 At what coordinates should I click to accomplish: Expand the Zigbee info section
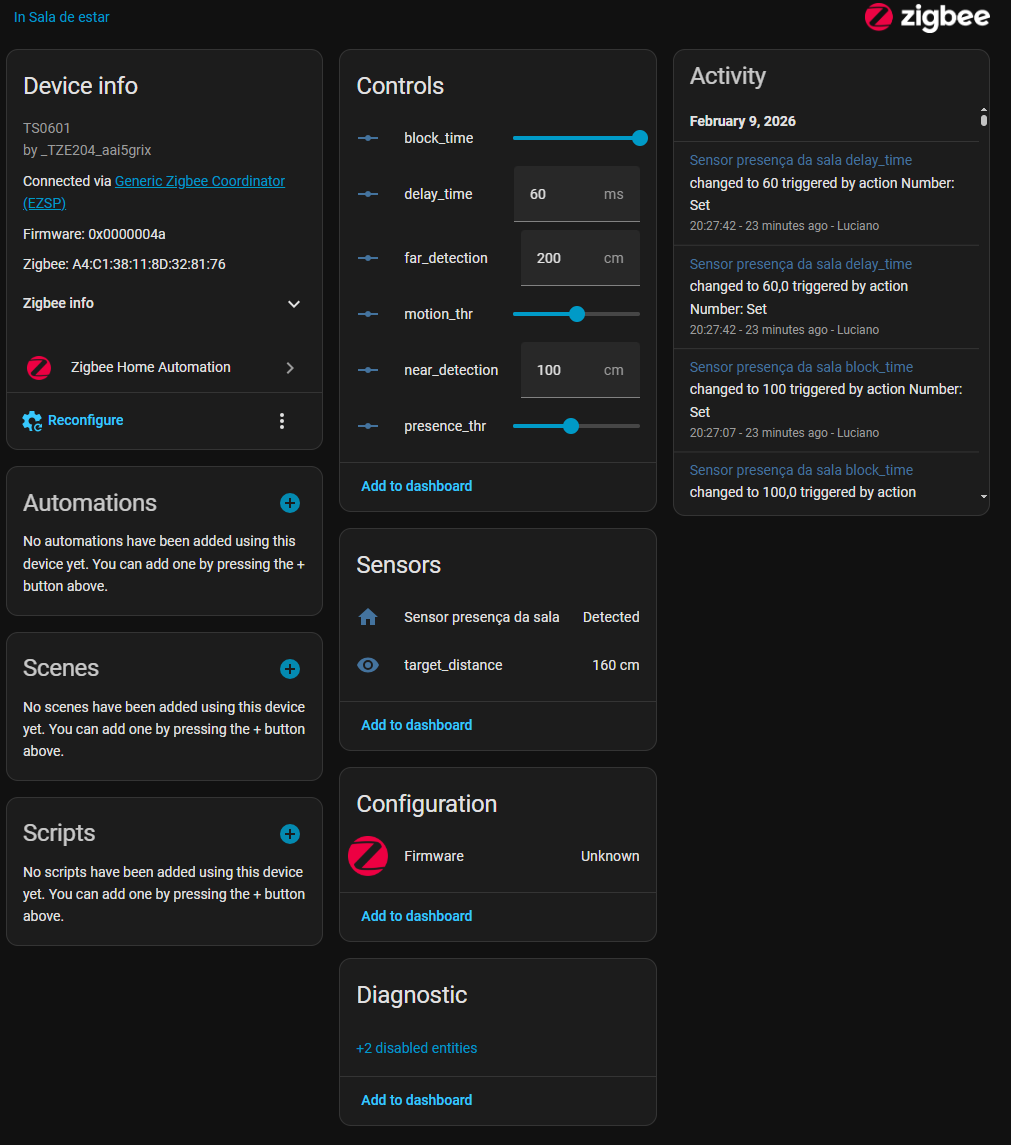(293, 304)
